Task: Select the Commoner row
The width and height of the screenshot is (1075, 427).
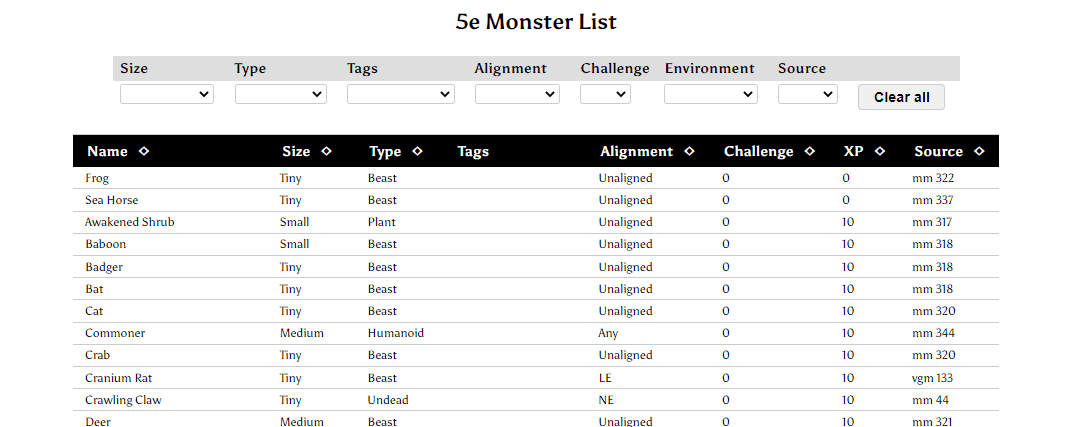Action: [x=536, y=333]
